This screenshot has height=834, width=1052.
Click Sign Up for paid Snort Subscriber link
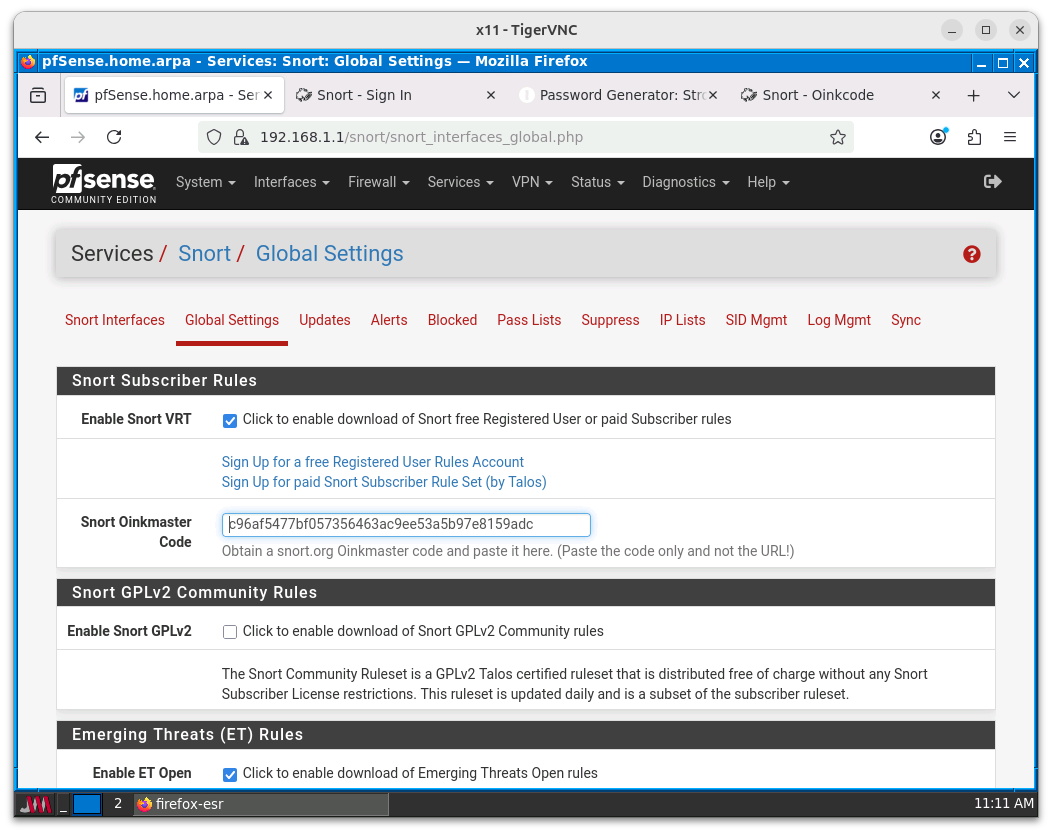tap(384, 482)
